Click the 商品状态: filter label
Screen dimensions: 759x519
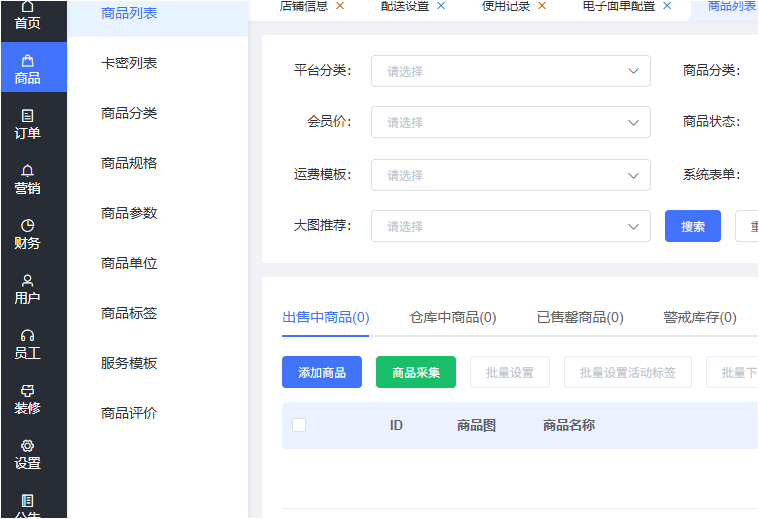point(712,122)
